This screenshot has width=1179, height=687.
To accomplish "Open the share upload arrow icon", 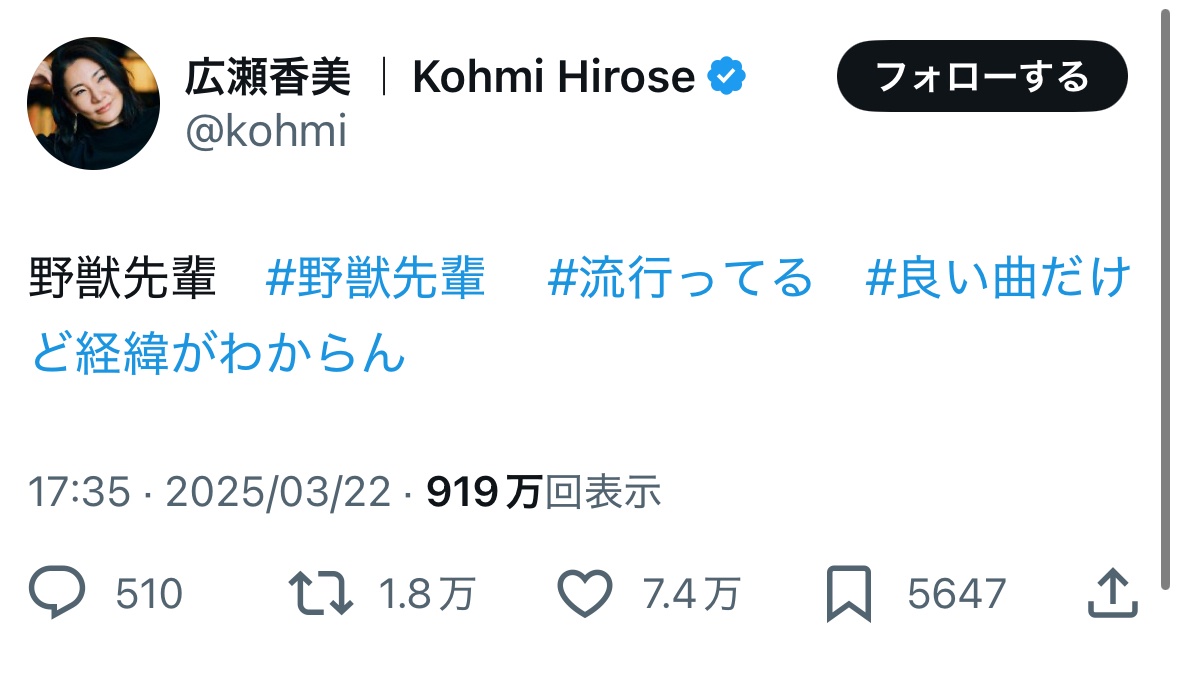I will [x=1112, y=594].
